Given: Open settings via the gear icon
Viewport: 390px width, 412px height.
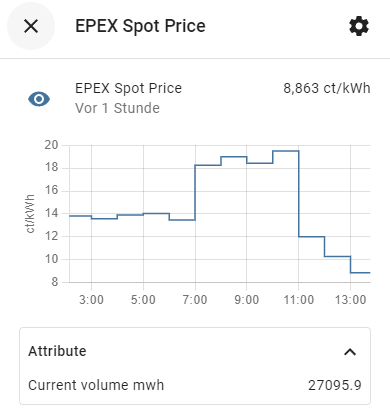Looking at the screenshot, I should pyautogui.click(x=359, y=26).
